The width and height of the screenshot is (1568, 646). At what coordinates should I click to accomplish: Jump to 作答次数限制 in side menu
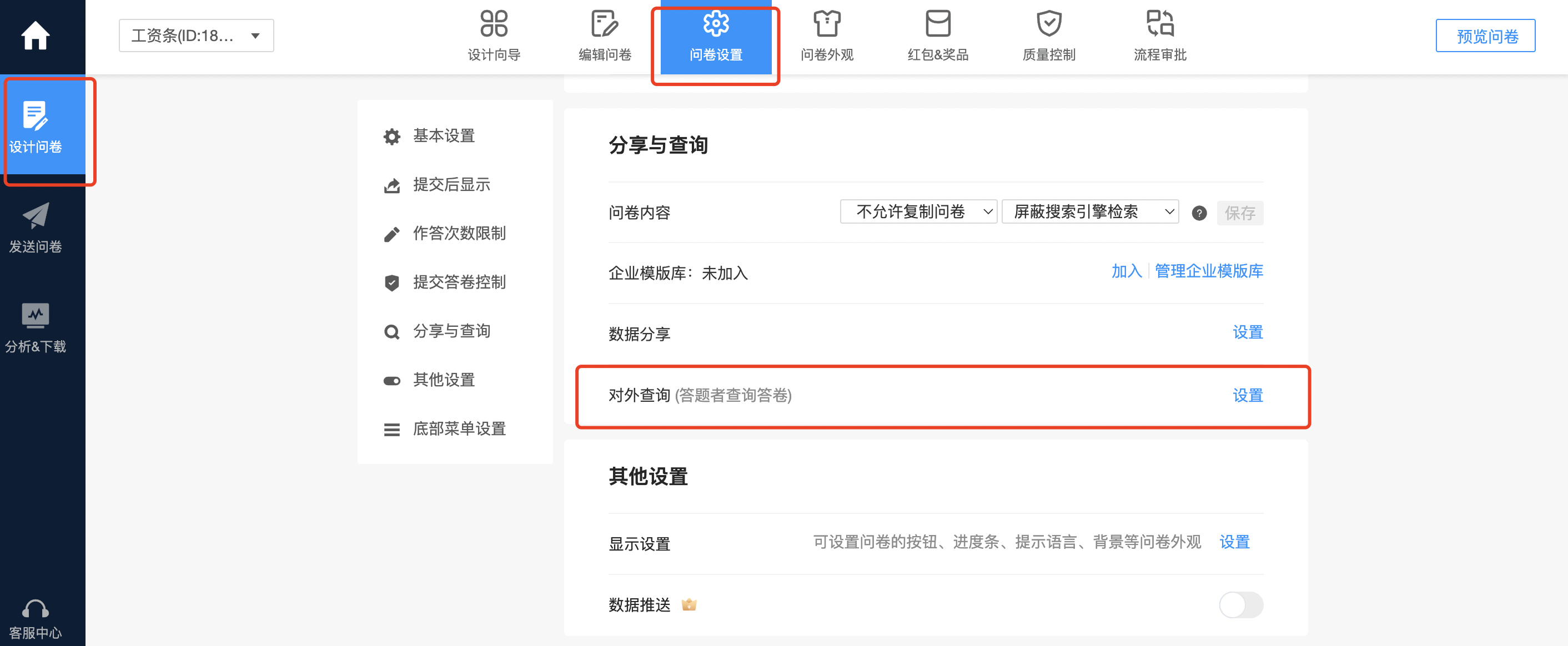(x=460, y=234)
